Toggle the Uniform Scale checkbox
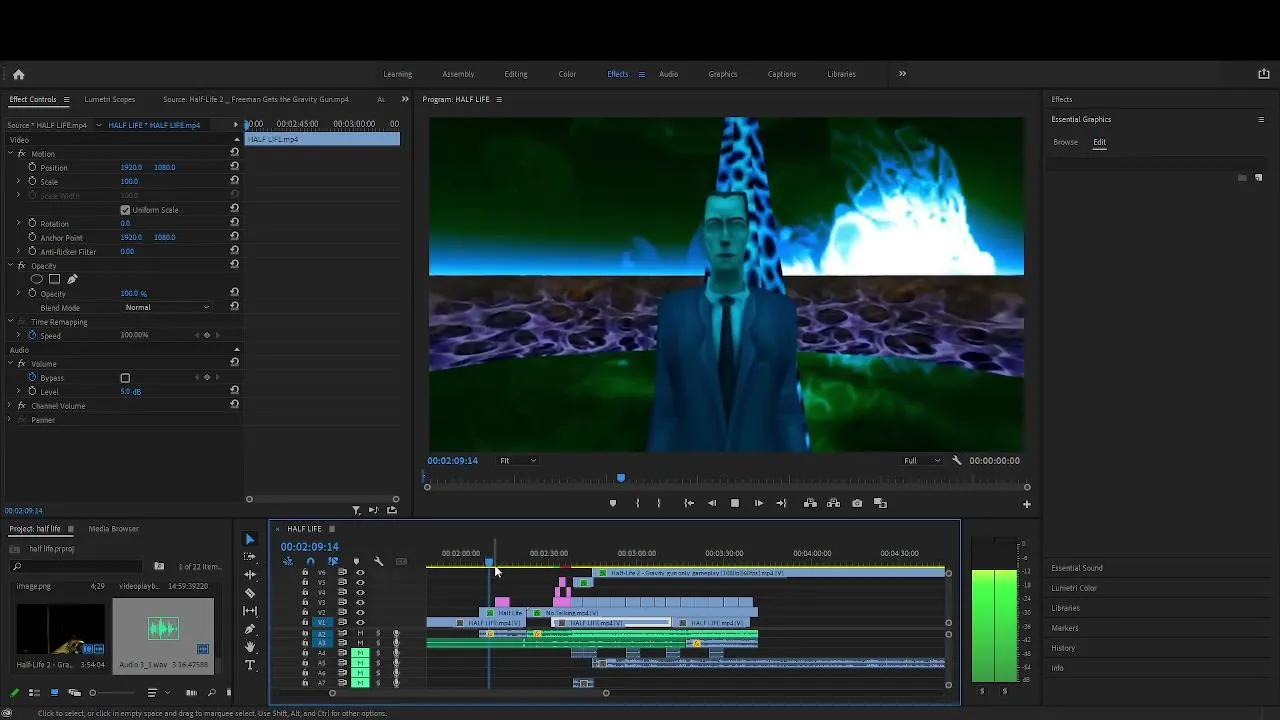 point(125,210)
